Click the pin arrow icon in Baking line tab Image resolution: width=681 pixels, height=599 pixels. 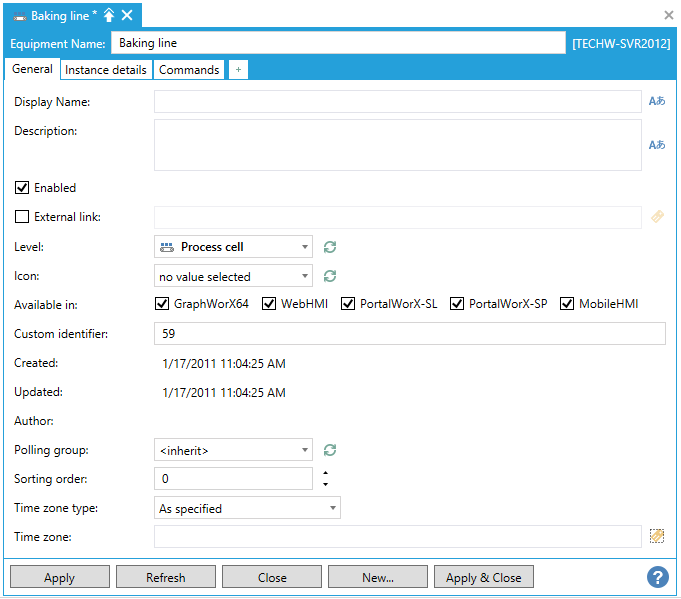(x=109, y=15)
